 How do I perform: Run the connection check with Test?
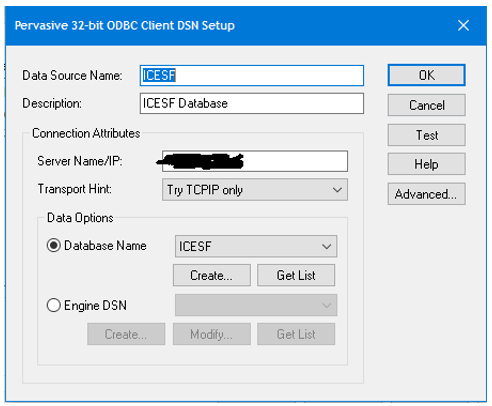click(426, 135)
